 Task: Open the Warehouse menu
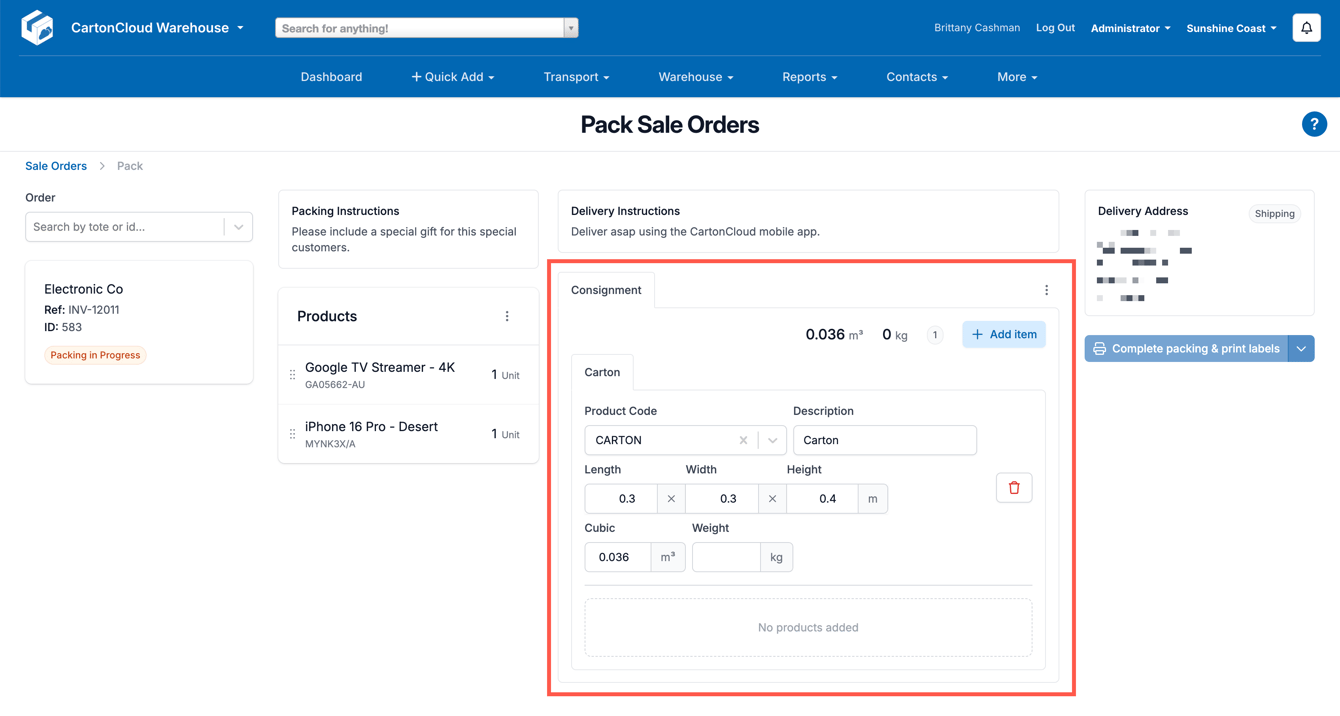pos(696,77)
